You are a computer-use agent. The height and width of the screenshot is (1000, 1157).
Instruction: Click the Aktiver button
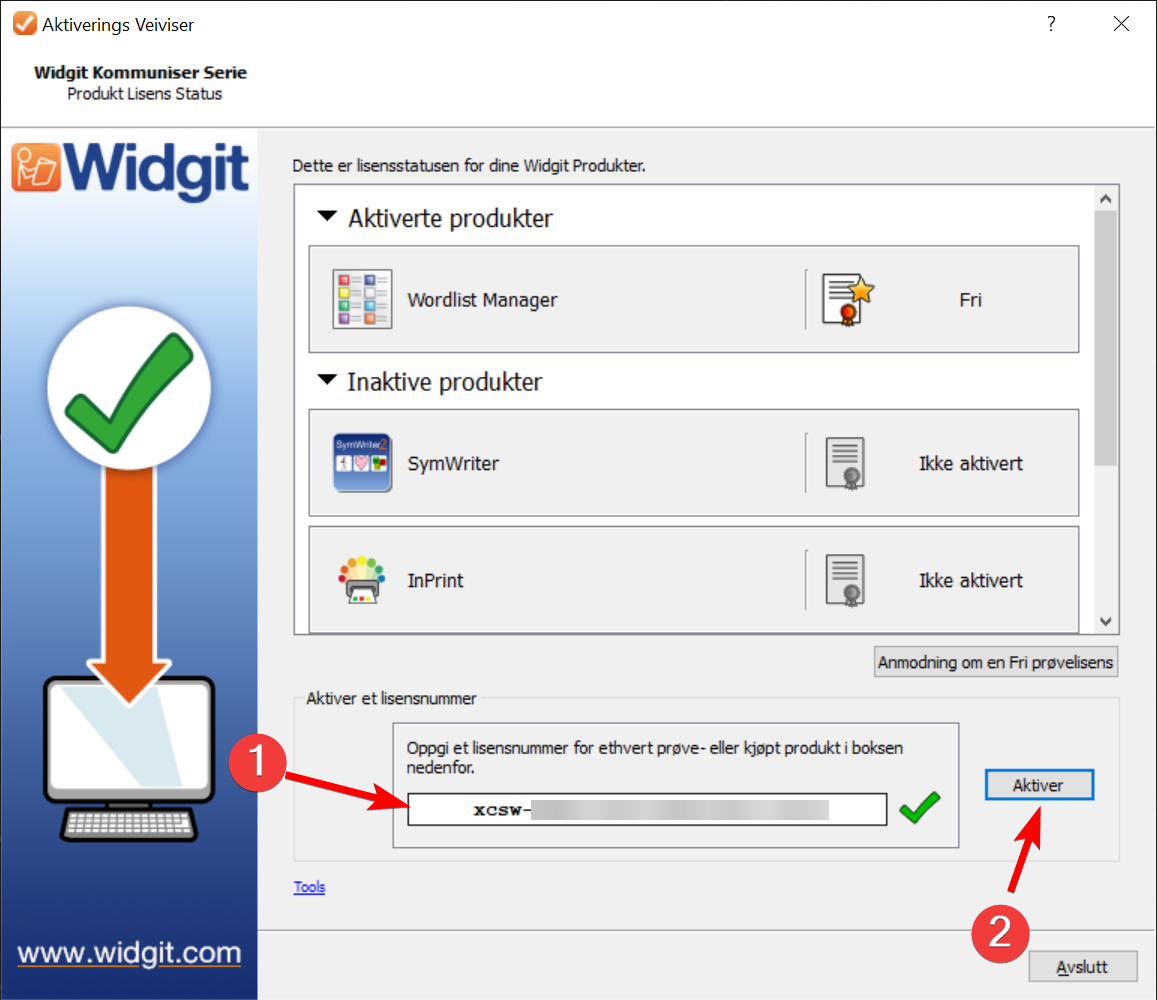1039,785
